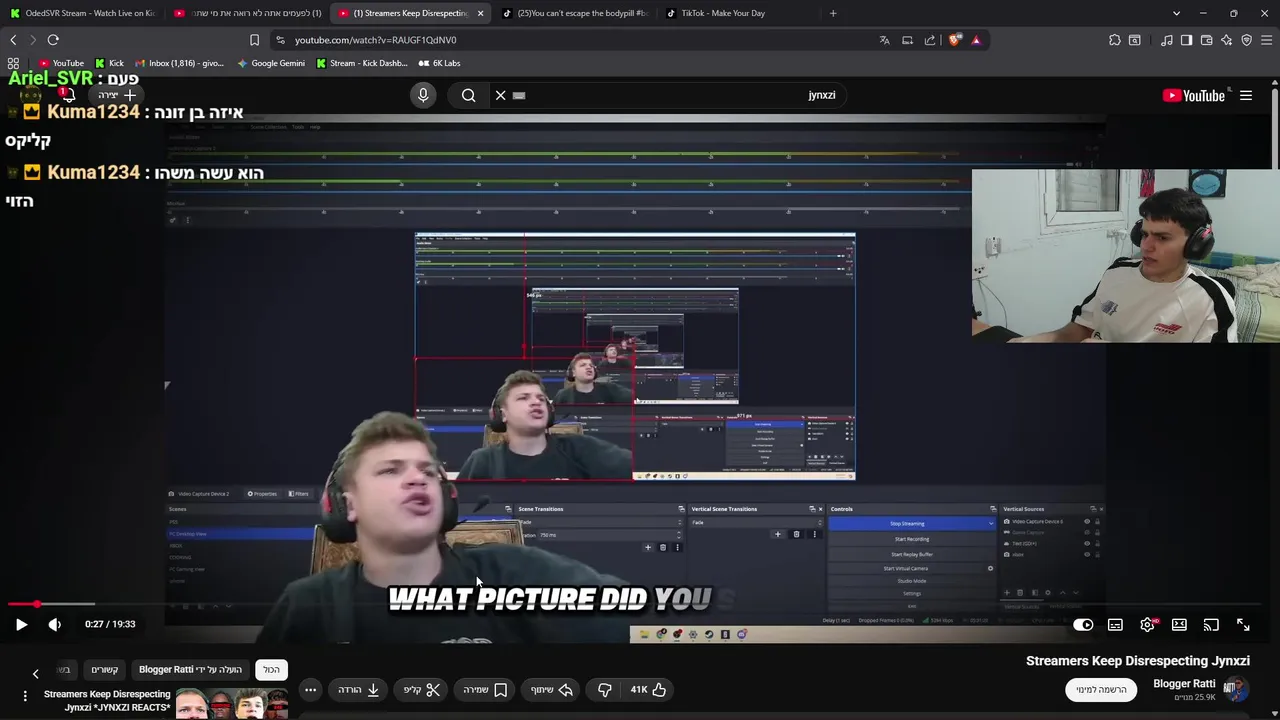Select the Blogger Ratti uploads filter chip
The height and width of the screenshot is (720, 1280).
[x=190, y=669]
